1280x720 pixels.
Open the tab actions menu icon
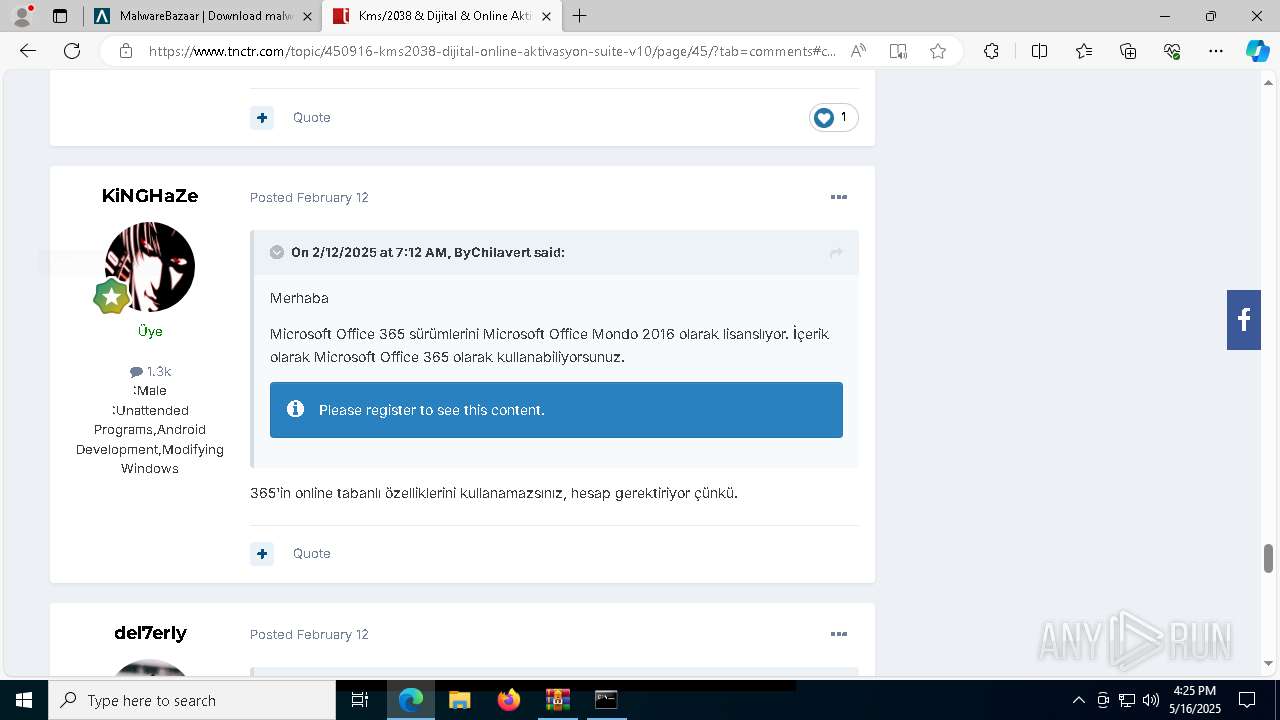pos(60,16)
